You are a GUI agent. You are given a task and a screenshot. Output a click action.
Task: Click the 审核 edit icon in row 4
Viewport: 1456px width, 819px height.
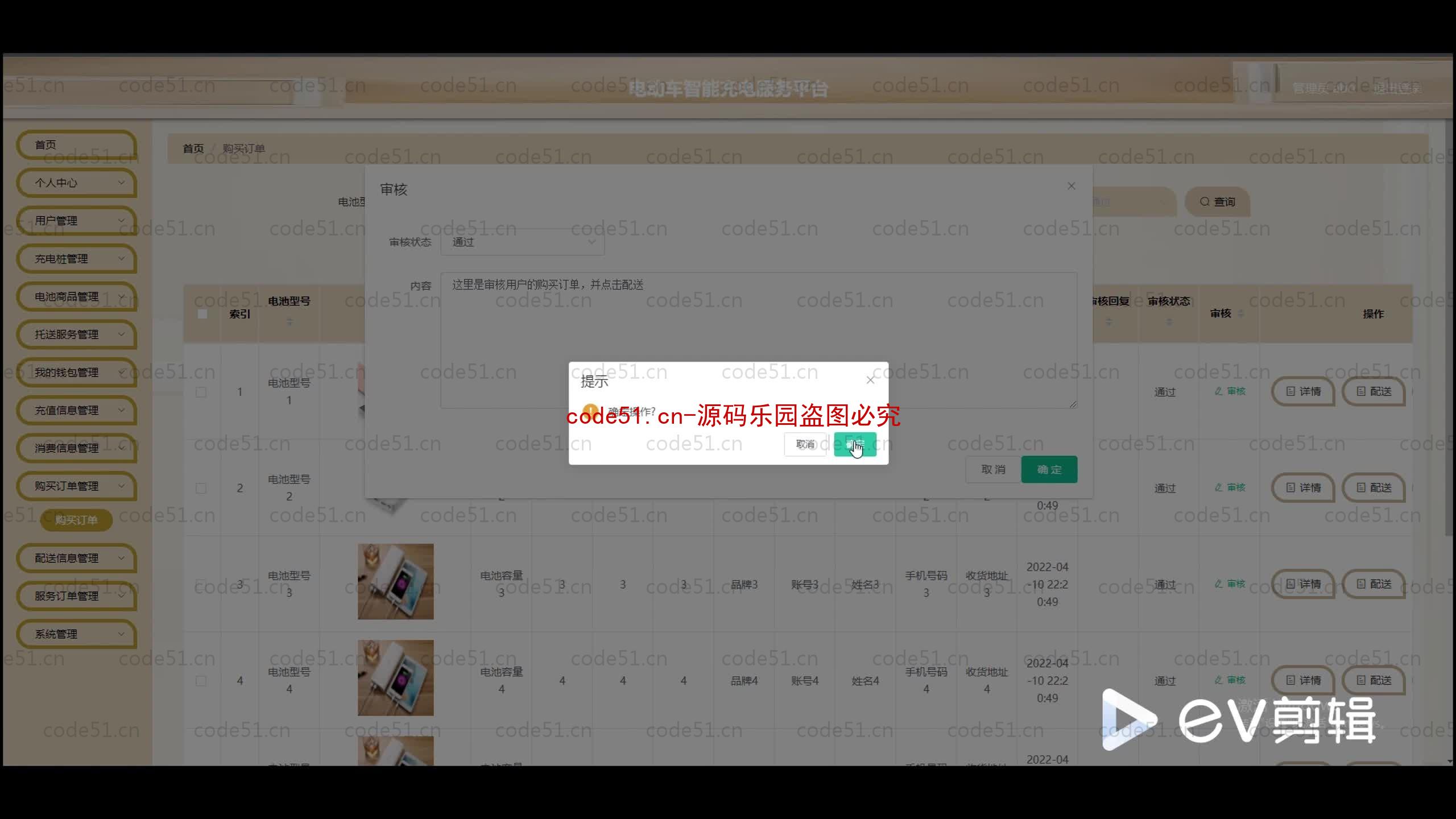coord(1230,680)
